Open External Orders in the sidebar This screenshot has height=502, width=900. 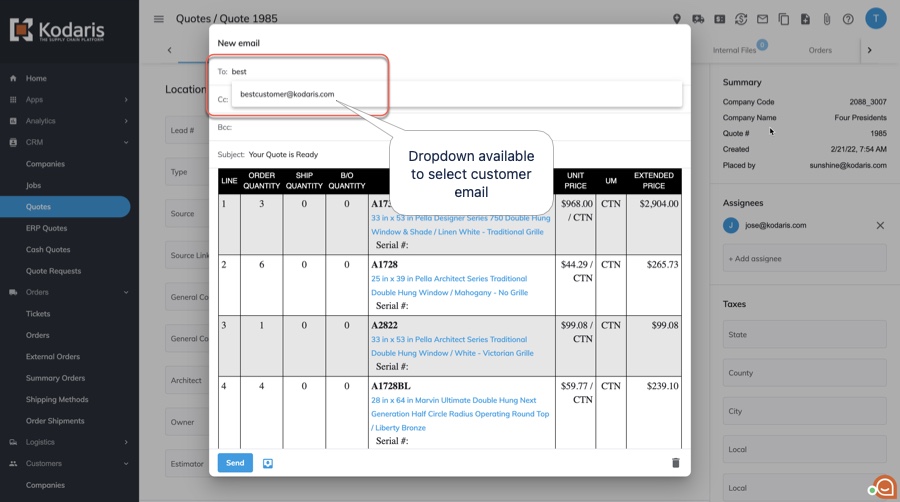(x=53, y=357)
